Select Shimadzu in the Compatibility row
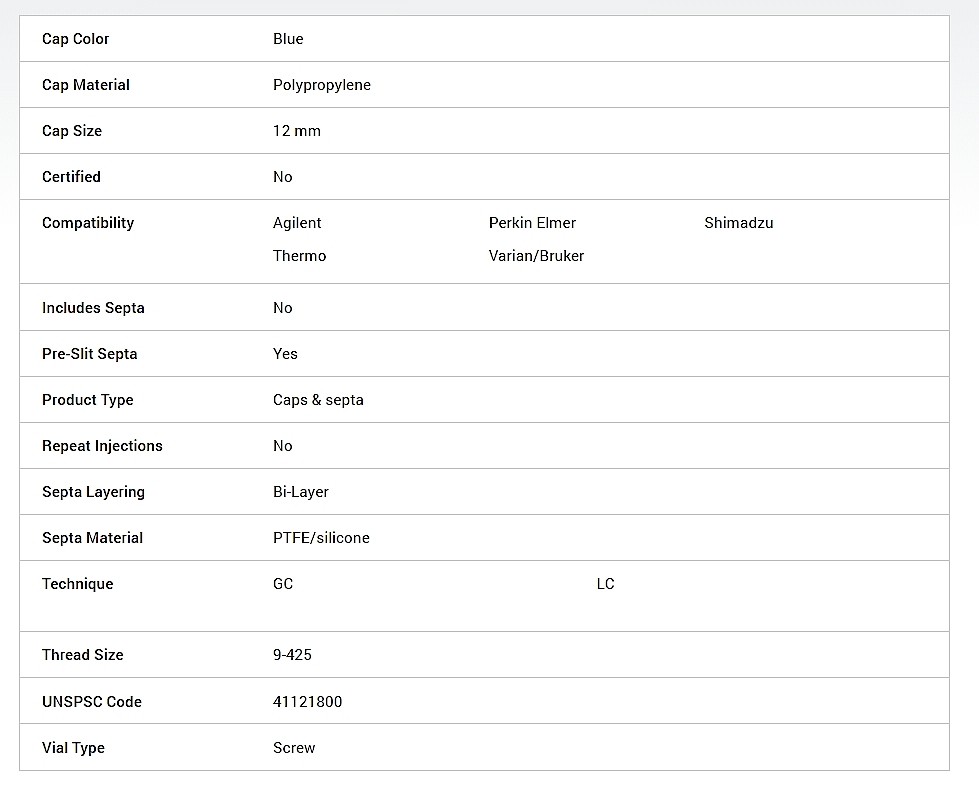 point(739,223)
